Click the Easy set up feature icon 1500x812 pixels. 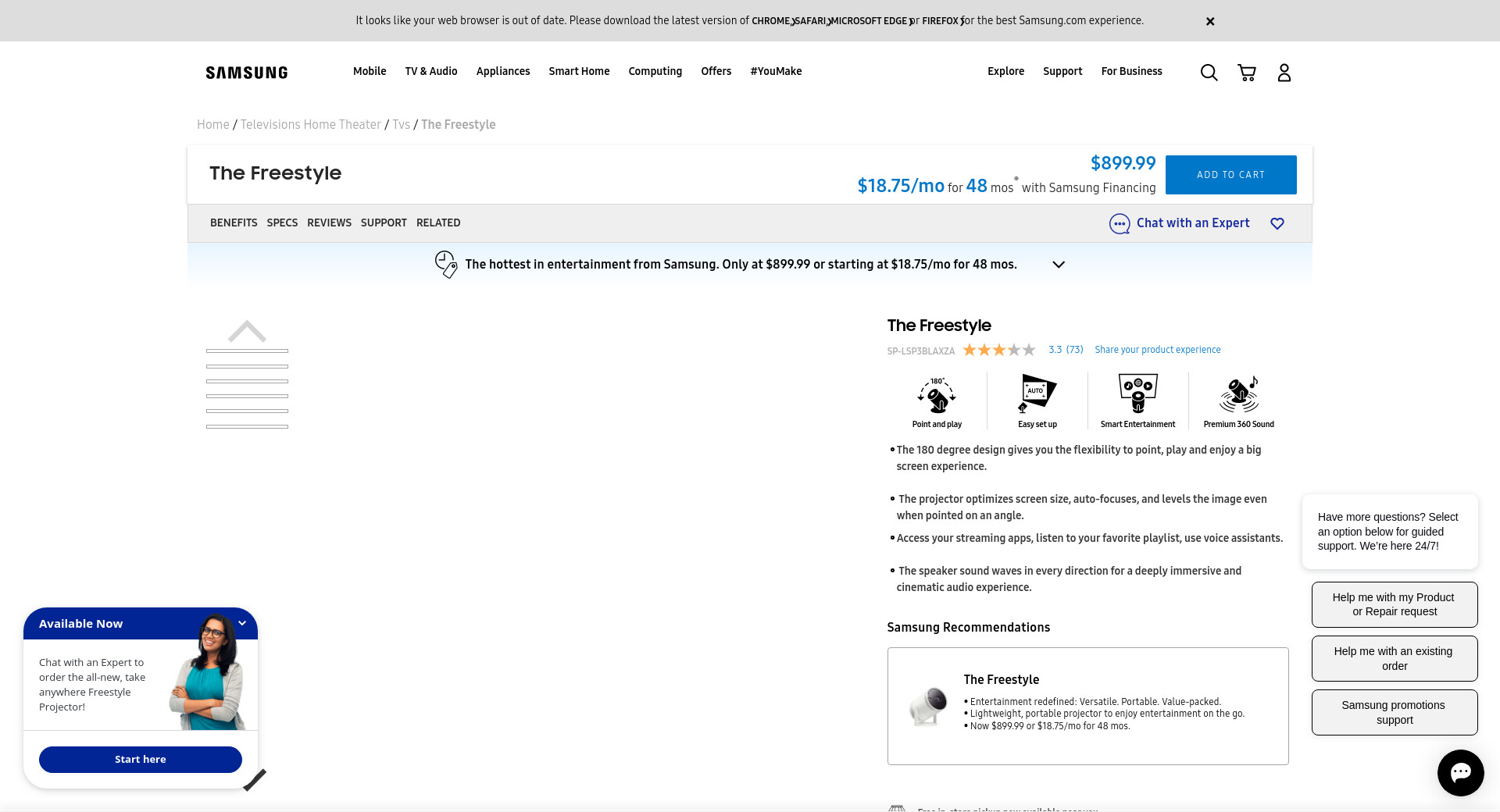click(1037, 394)
